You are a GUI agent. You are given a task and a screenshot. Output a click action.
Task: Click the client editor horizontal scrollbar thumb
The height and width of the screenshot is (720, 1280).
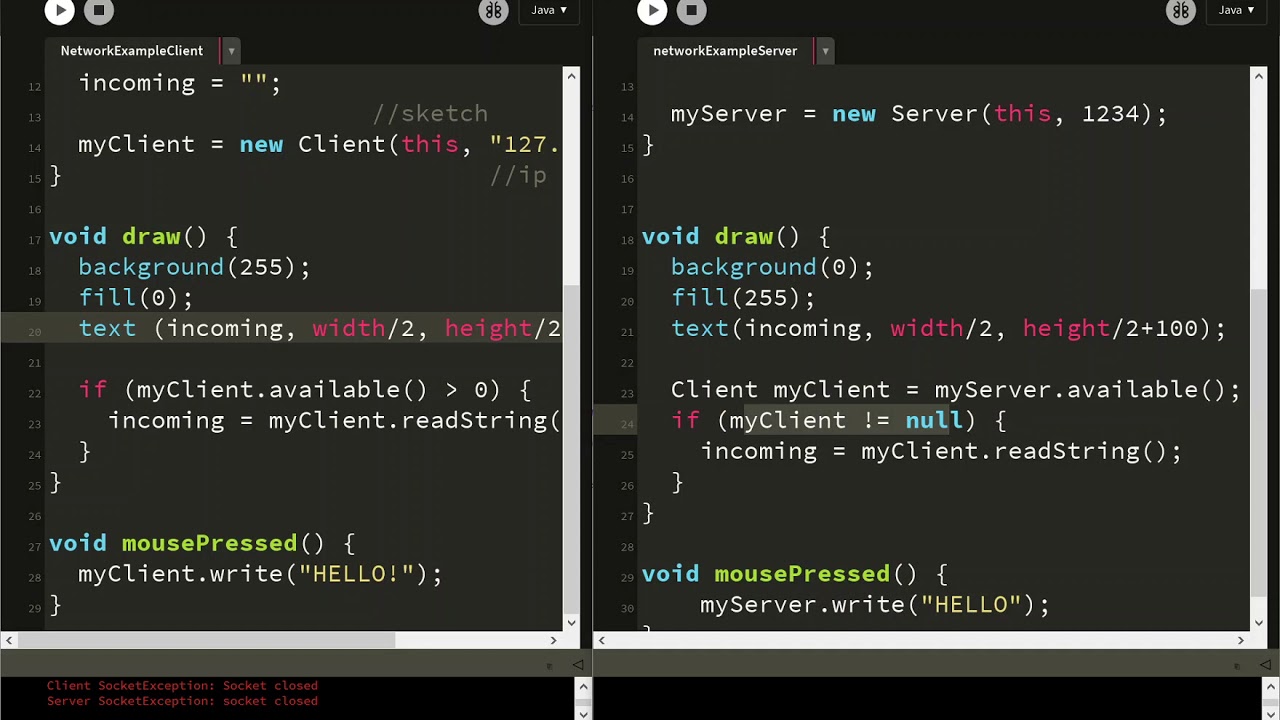click(x=207, y=640)
